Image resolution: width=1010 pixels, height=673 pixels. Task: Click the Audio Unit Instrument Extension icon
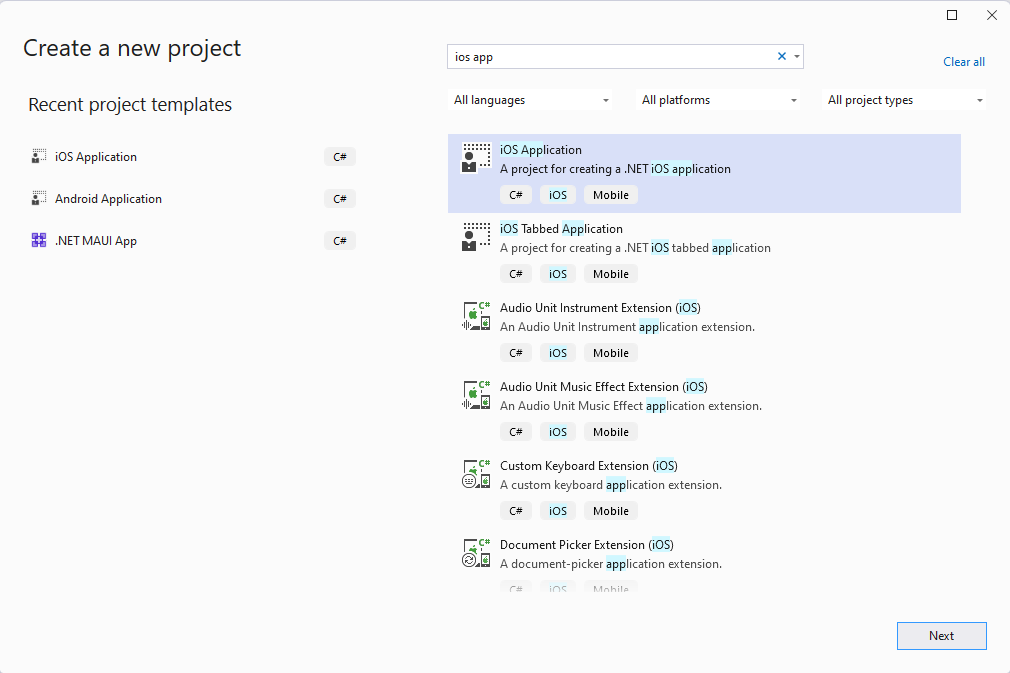point(476,316)
